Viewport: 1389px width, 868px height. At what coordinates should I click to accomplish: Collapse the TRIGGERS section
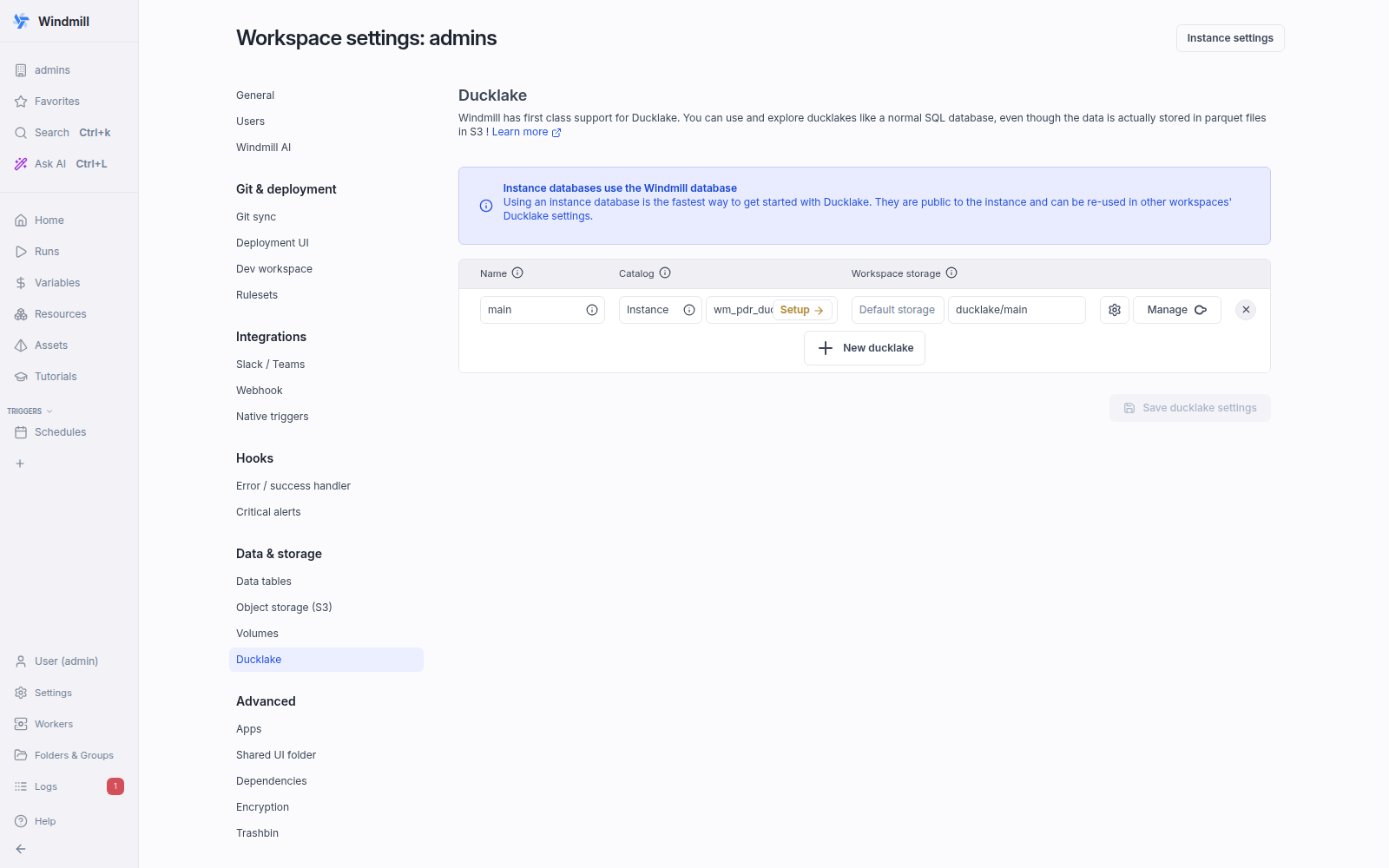[x=30, y=411]
